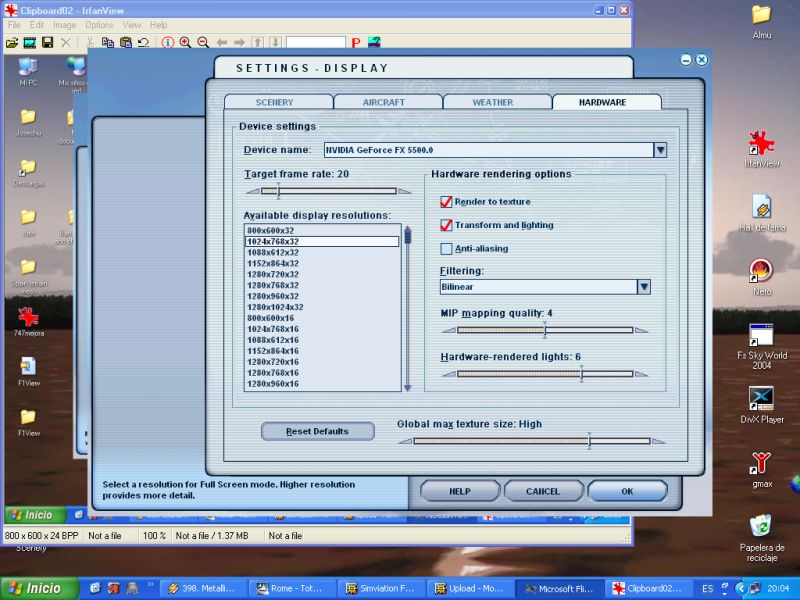Viewport: 800px width, 600px height.
Task: Enable the Anti-aliasing checkbox
Action: 446,248
